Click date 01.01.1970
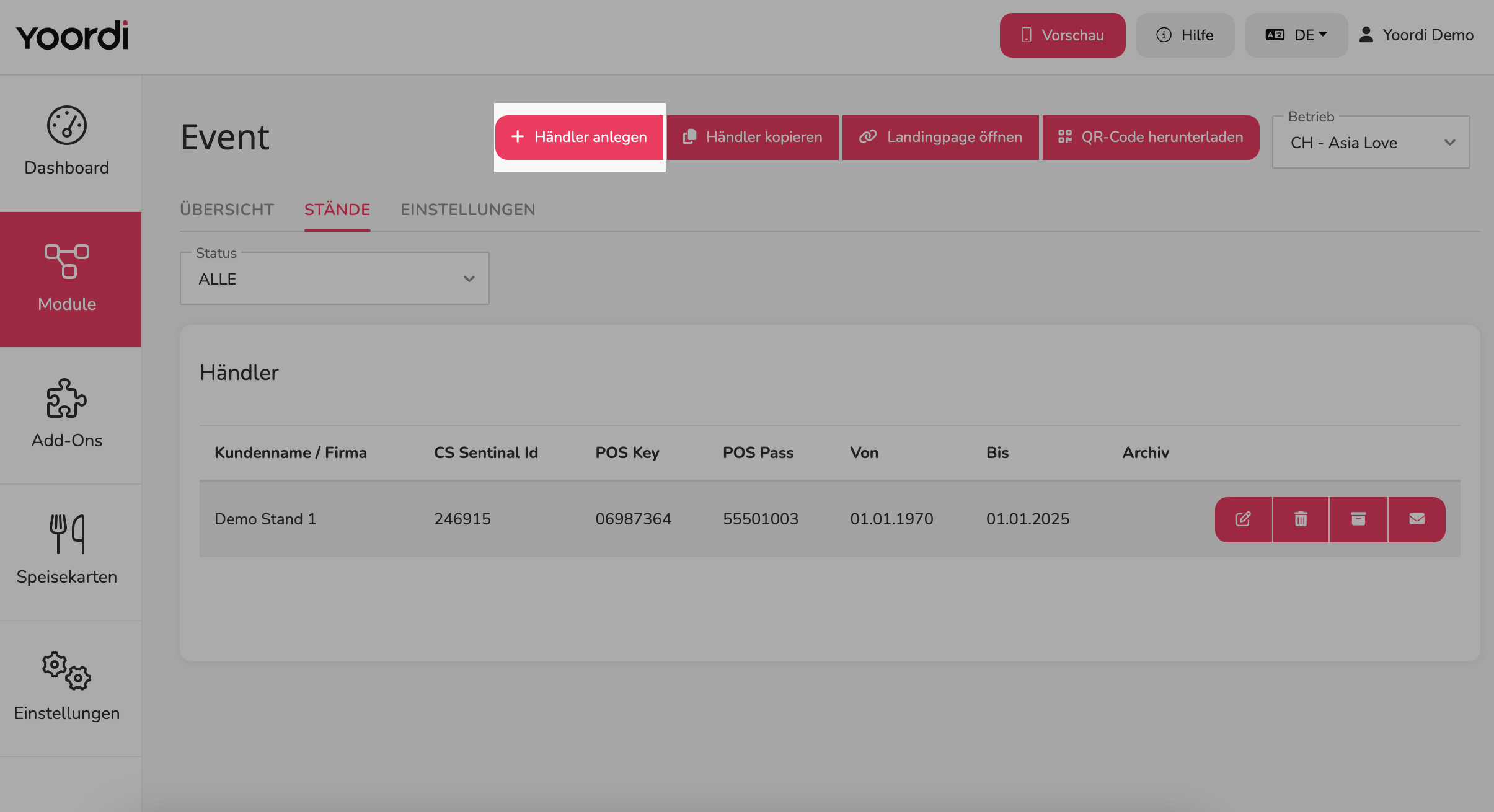1494x812 pixels. [891, 519]
